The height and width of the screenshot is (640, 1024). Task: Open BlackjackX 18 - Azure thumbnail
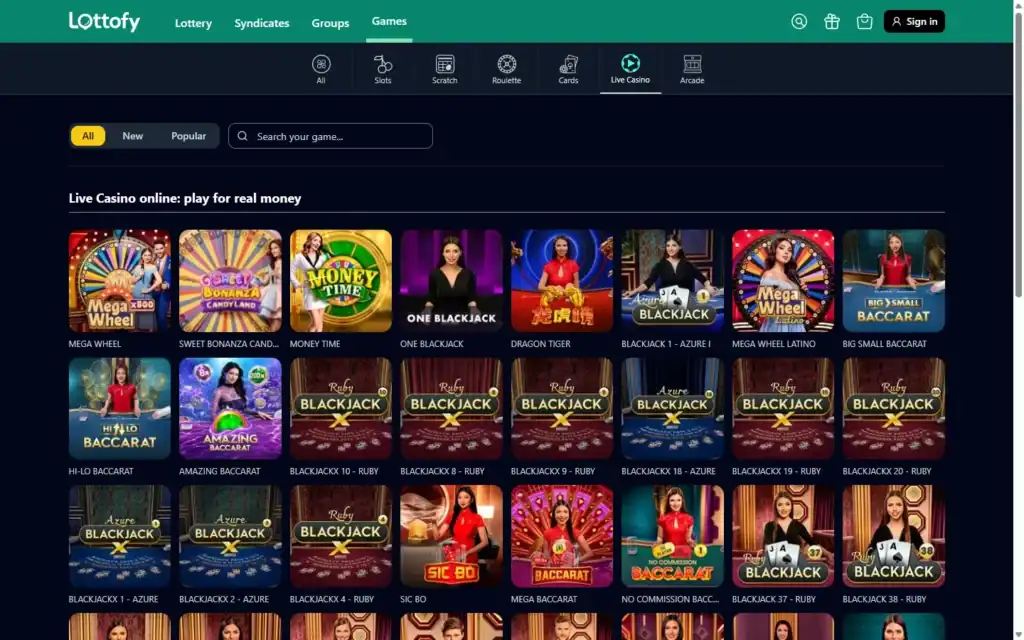673,409
